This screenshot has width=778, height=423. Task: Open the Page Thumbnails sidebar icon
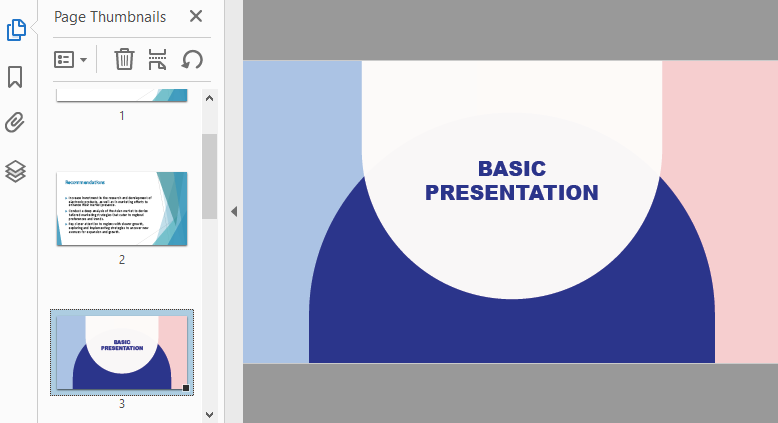pos(16,30)
